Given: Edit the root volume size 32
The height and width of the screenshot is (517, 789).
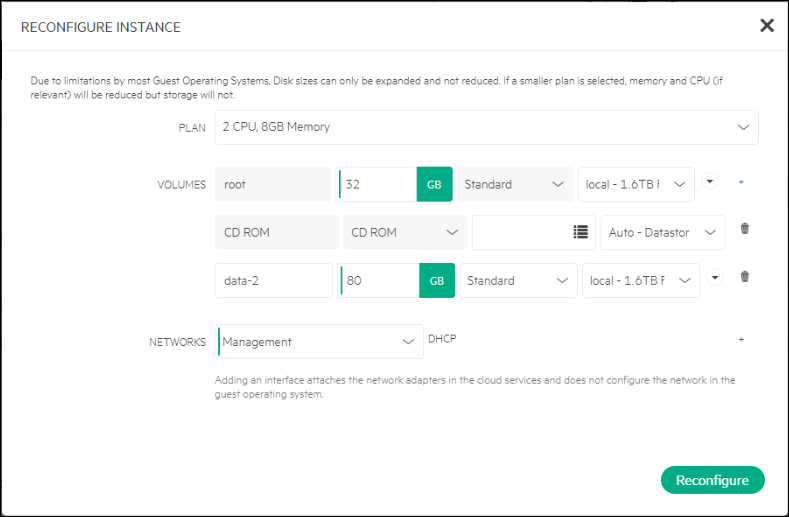Looking at the screenshot, I should point(378,184).
